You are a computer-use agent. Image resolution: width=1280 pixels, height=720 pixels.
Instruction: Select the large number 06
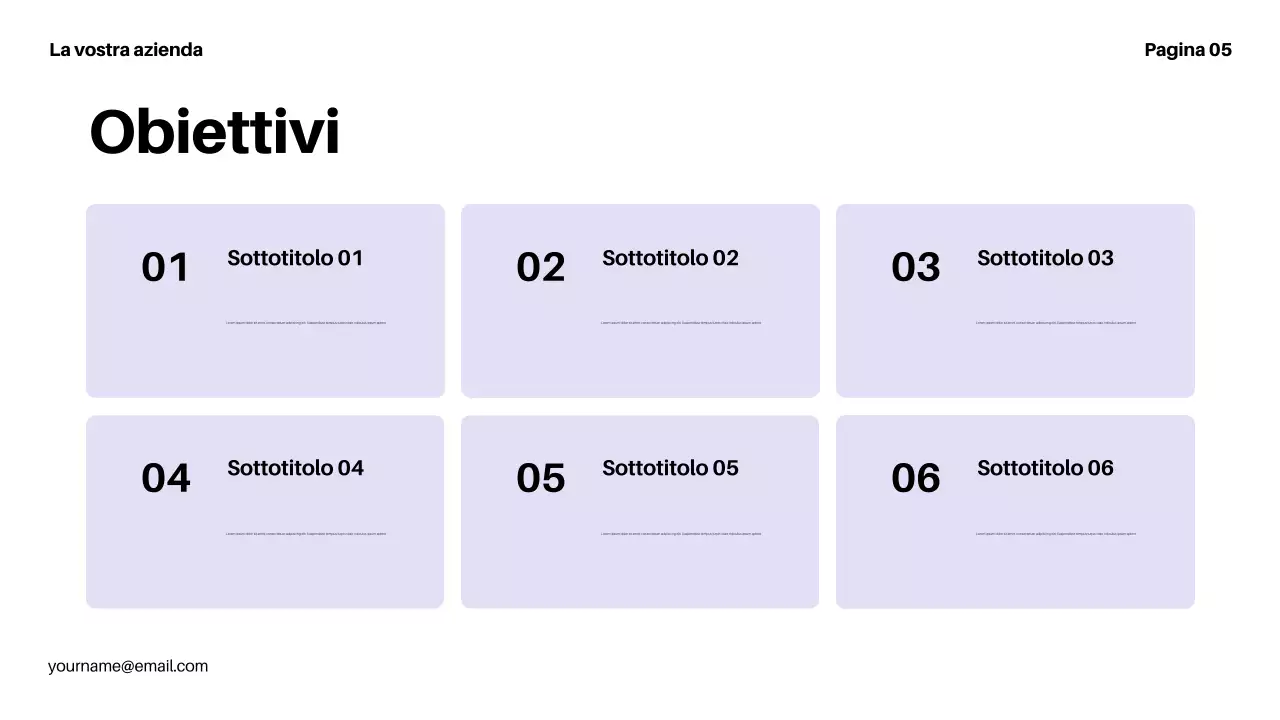point(915,478)
